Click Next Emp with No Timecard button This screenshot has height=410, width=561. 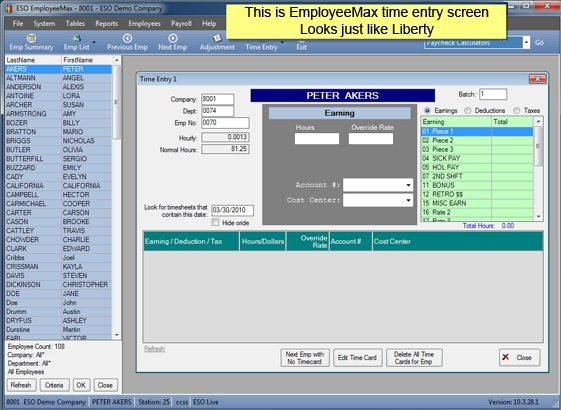(x=304, y=358)
